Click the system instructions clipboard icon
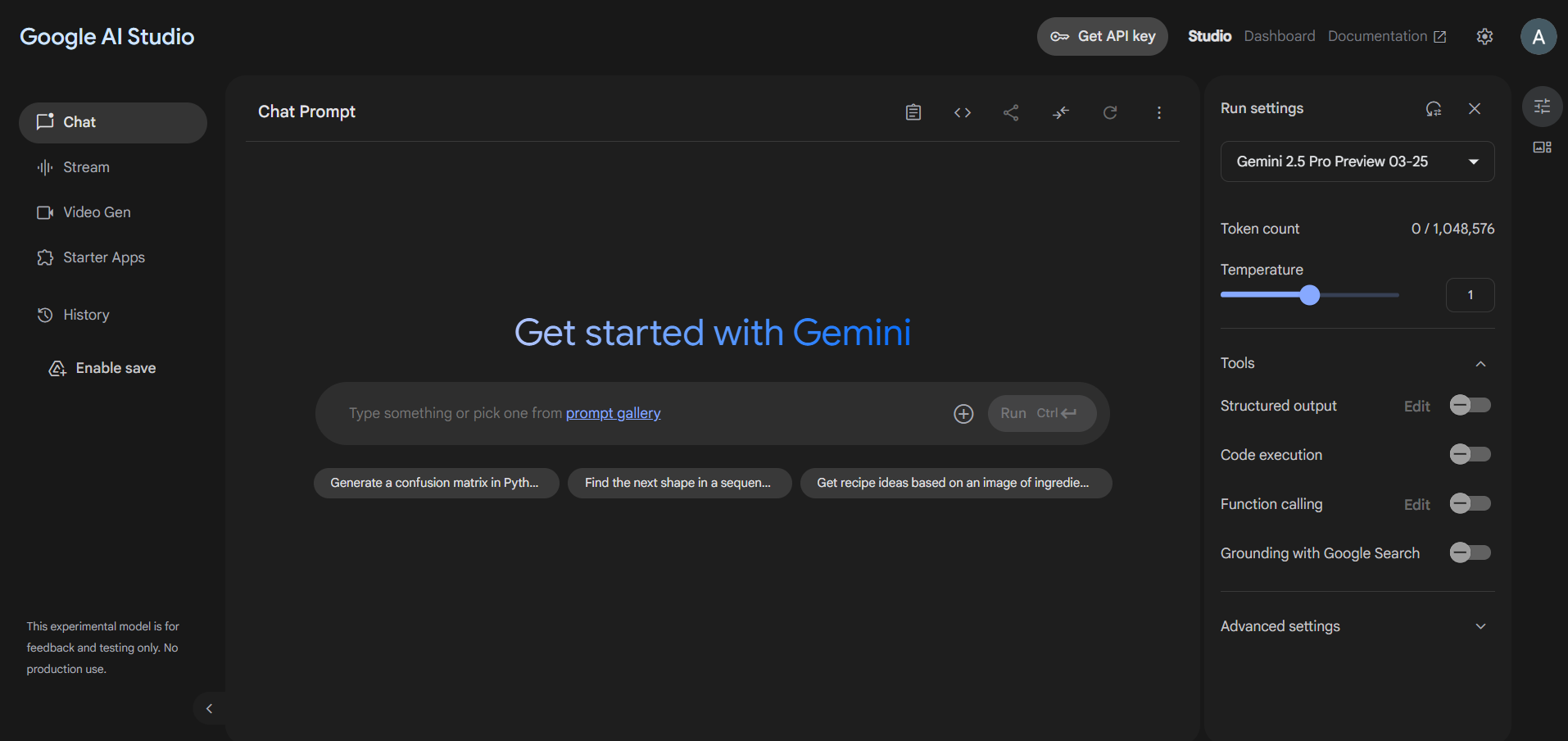 click(x=913, y=112)
